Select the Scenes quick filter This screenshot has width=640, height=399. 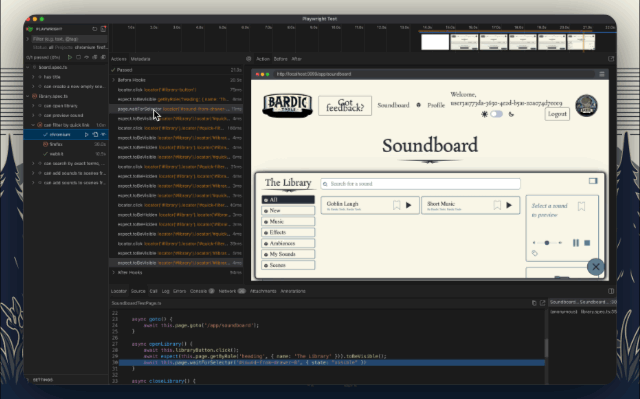pyautogui.click(x=288, y=265)
